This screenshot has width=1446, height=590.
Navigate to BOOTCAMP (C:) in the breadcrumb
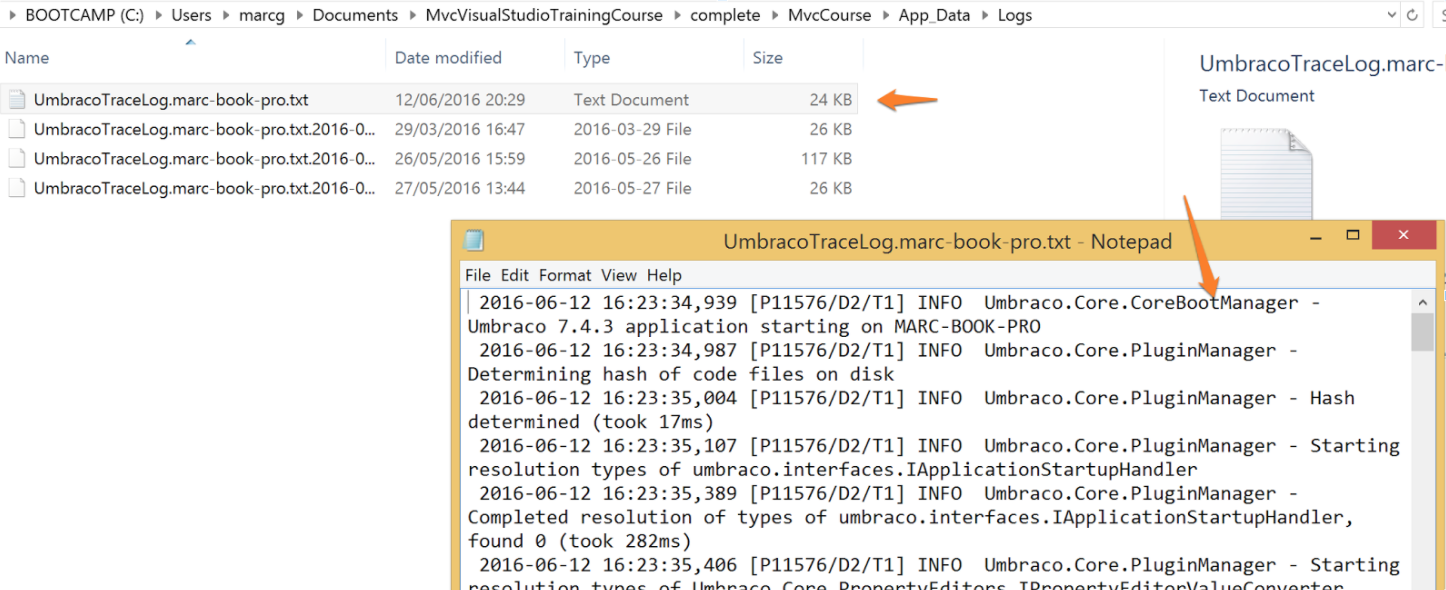pos(85,15)
